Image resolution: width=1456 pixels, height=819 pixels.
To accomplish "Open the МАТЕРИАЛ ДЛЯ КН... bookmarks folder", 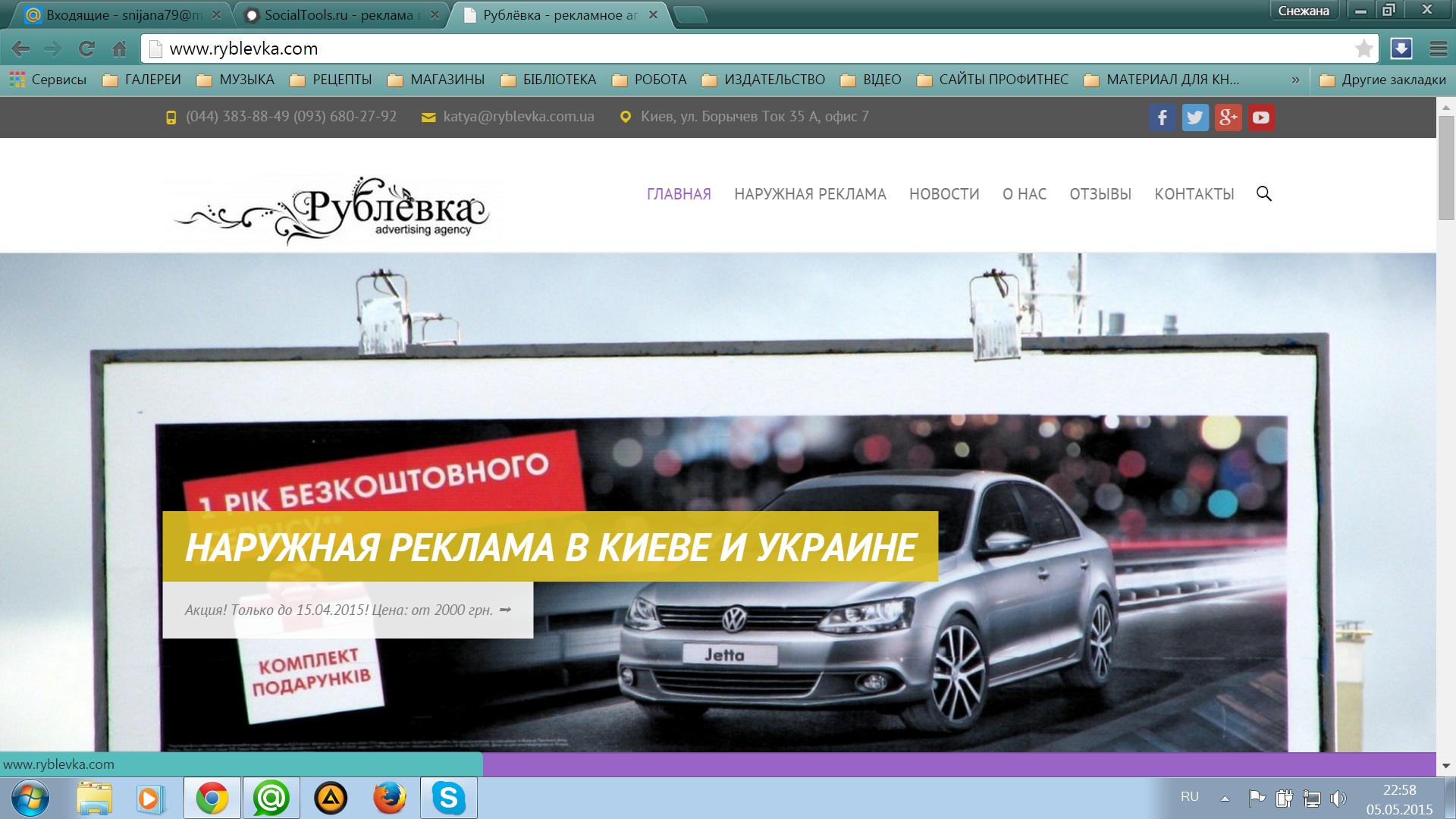I will 1162,80.
